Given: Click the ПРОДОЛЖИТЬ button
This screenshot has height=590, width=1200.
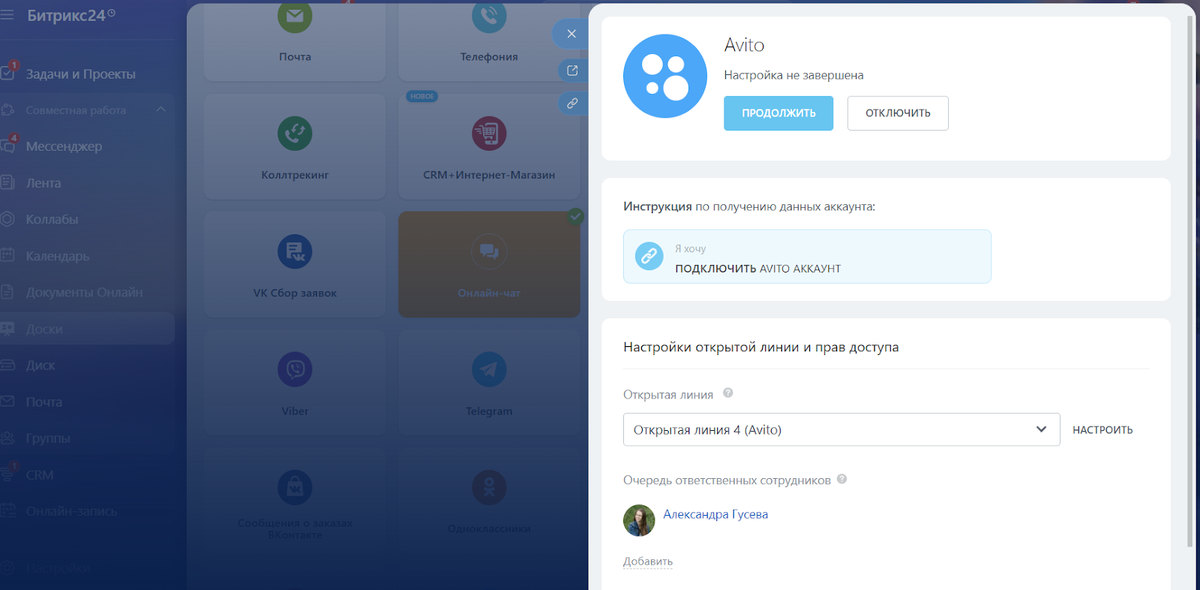Looking at the screenshot, I should tap(778, 113).
